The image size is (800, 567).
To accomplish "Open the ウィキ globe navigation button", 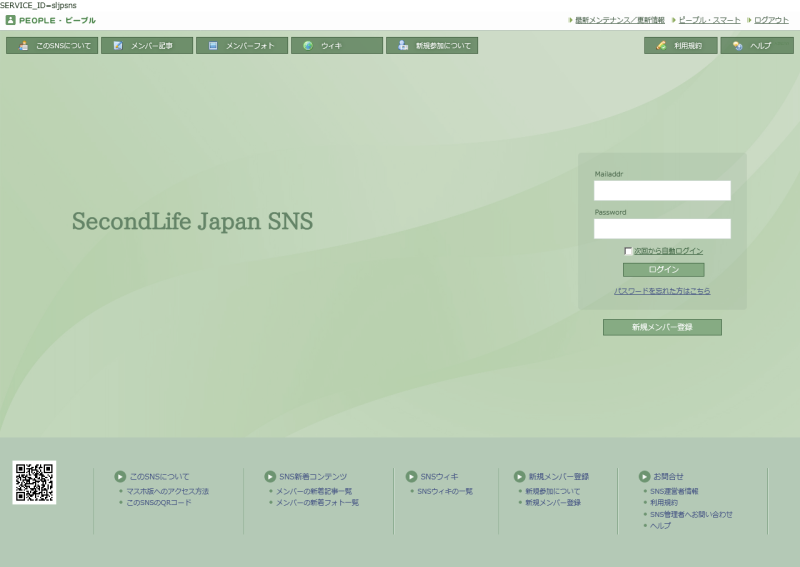I will [x=337, y=45].
